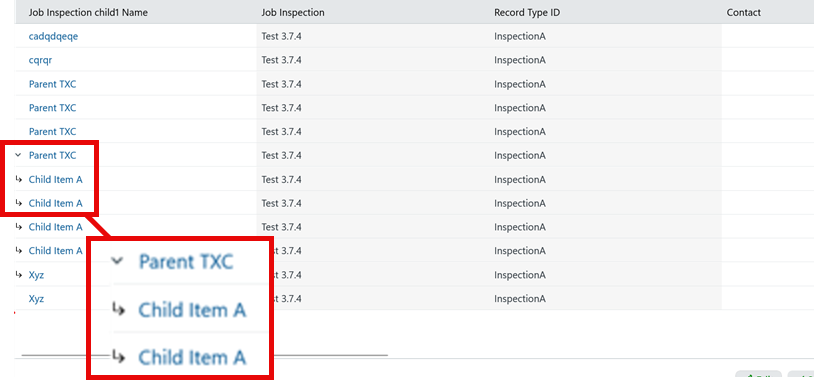Image resolution: width=814 pixels, height=380 pixels.
Task: Open the cadqdqeqe record link
Action: click(x=53, y=36)
